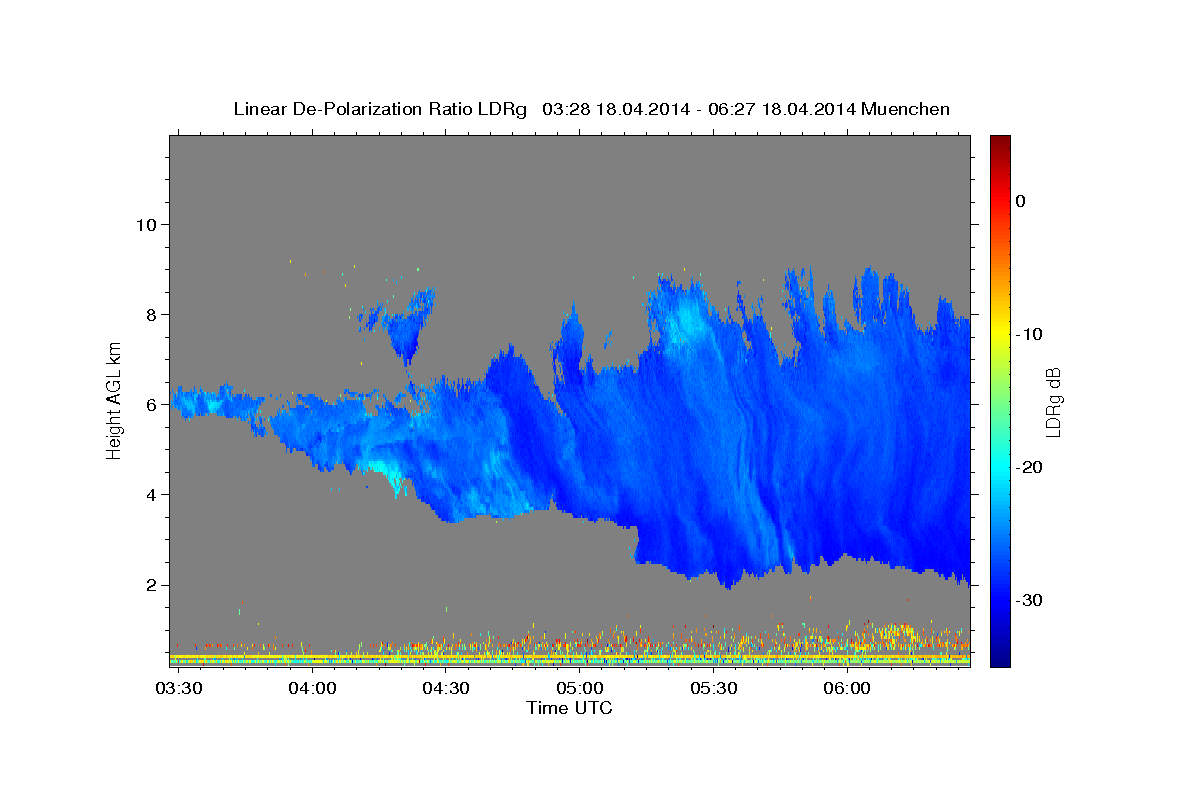Click the '04:30' time tick label
Viewport: 1200px width, 800px height.
click(x=447, y=688)
